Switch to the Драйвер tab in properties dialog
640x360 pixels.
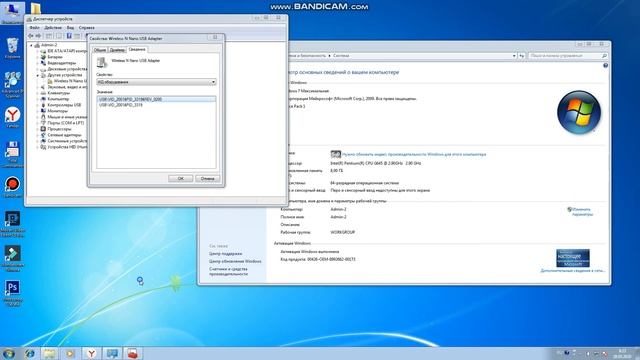[x=117, y=50]
